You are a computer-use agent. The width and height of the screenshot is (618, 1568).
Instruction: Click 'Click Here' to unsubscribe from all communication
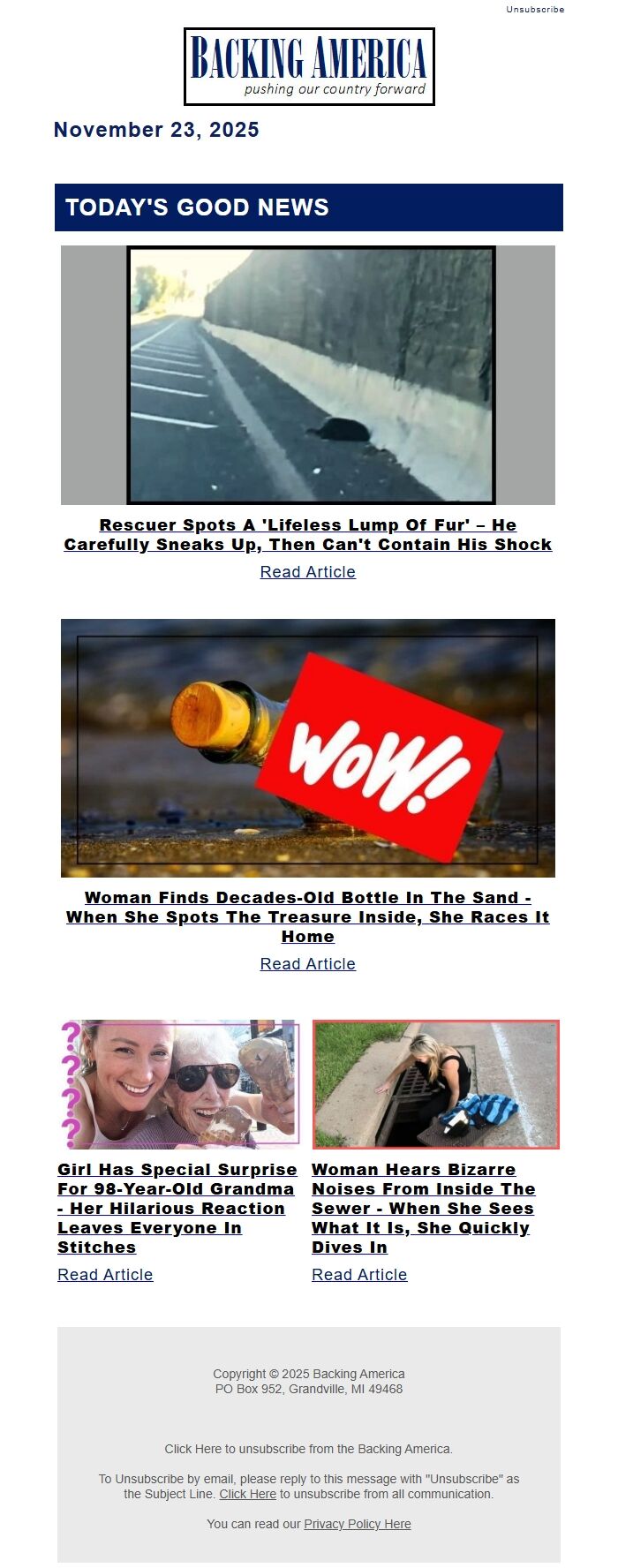(x=248, y=1494)
